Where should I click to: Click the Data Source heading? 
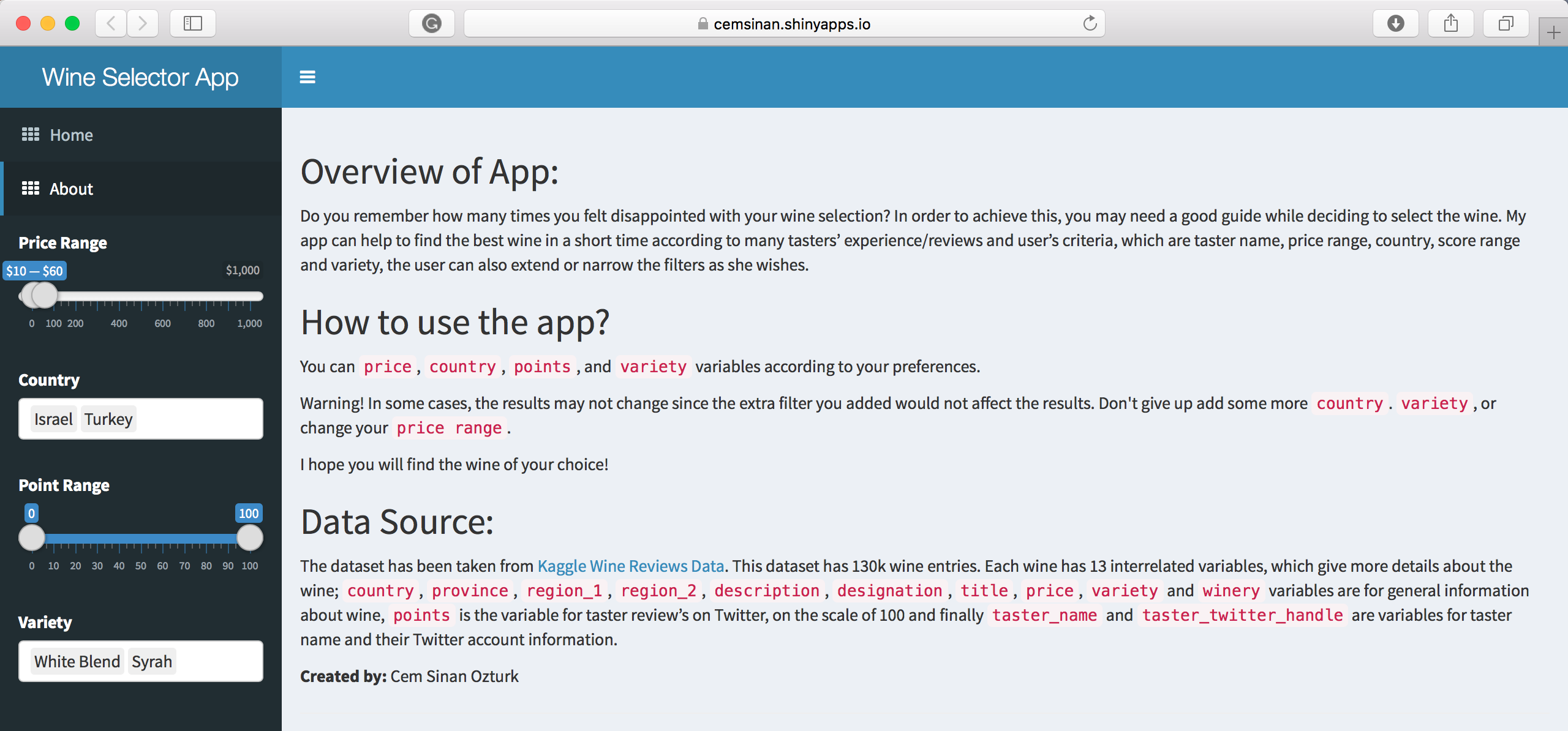pos(397,522)
